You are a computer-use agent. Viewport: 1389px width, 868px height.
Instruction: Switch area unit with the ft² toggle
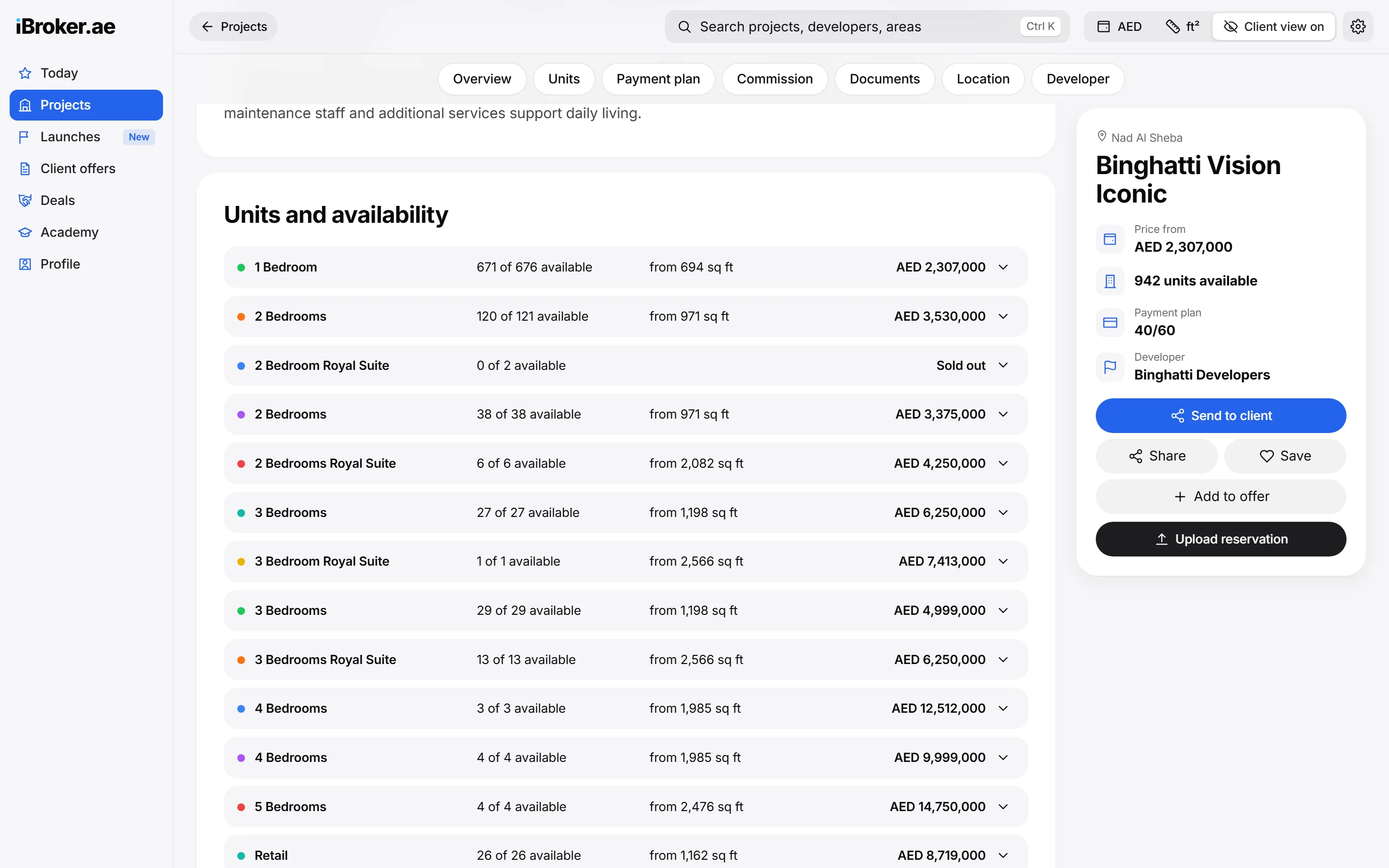click(1183, 27)
